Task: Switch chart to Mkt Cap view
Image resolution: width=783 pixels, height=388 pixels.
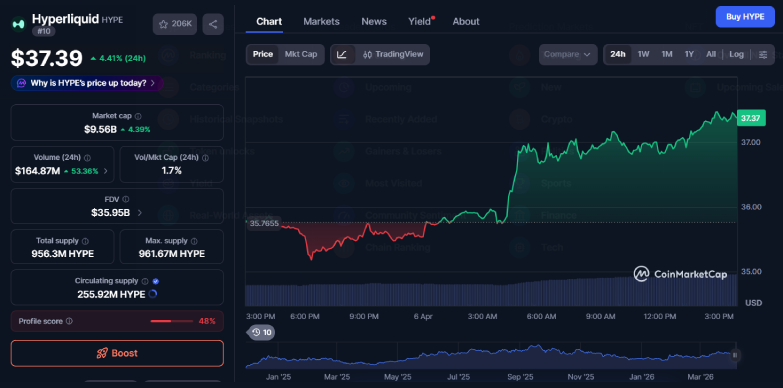Action: click(x=301, y=54)
